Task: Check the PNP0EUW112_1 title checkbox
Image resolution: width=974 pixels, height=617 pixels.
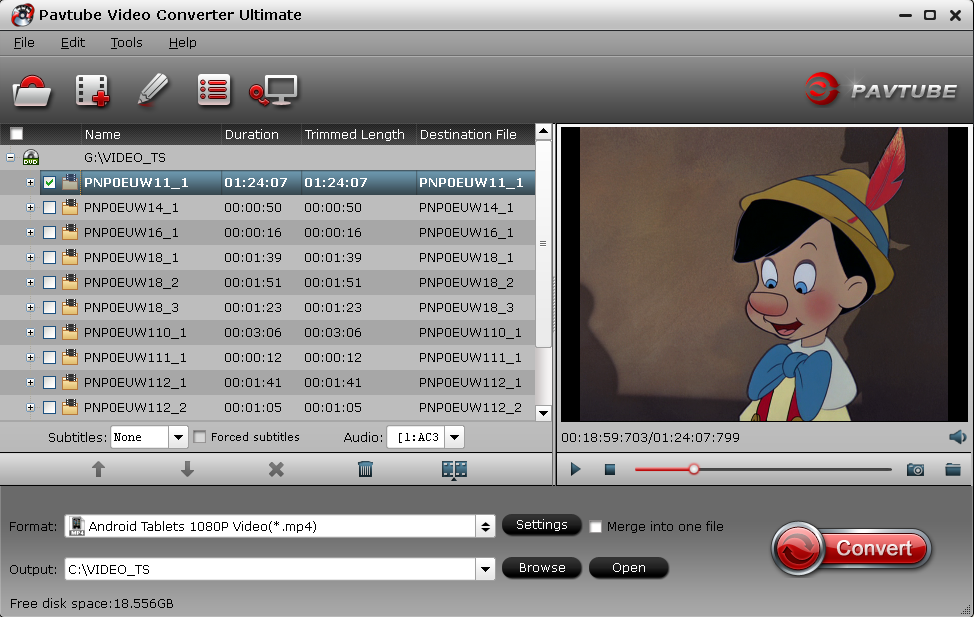Action: pyautogui.click(x=49, y=383)
